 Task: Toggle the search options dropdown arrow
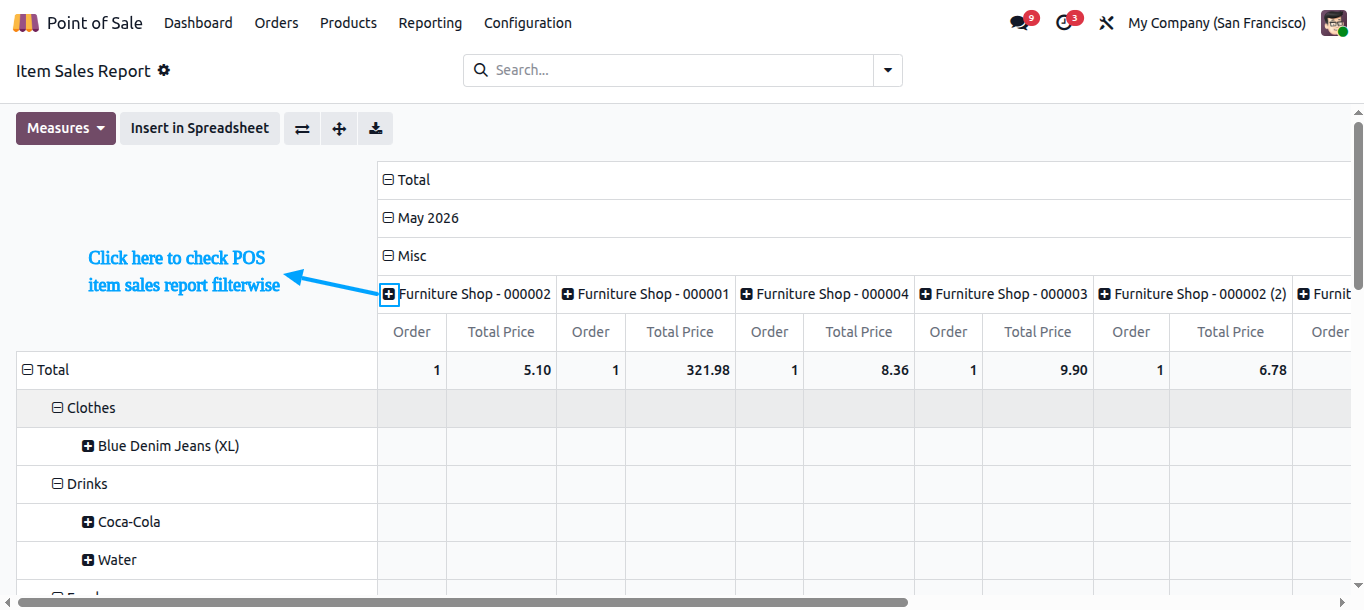888,70
